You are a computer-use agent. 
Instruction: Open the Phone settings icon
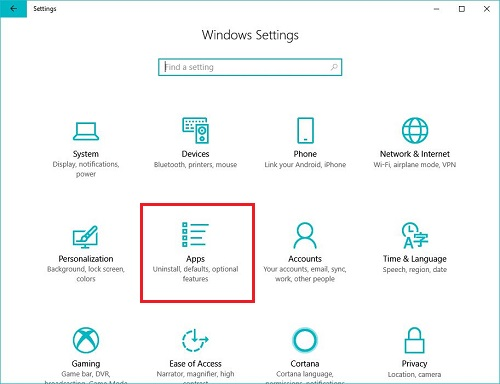click(305, 130)
